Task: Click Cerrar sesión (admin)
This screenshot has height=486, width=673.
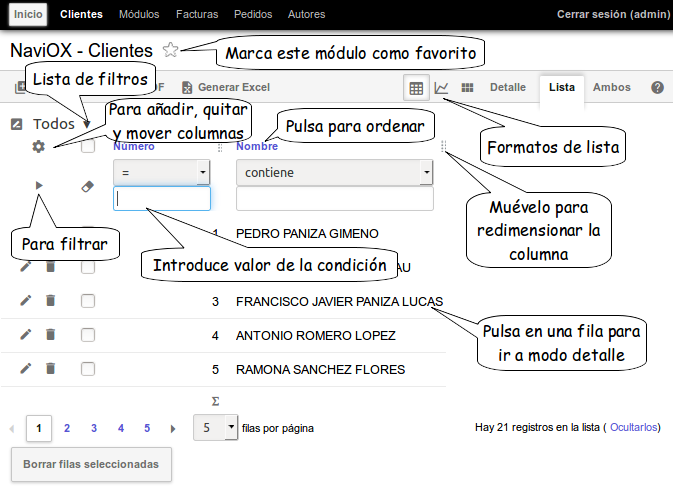Action: pyautogui.click(x=613, y=14)
